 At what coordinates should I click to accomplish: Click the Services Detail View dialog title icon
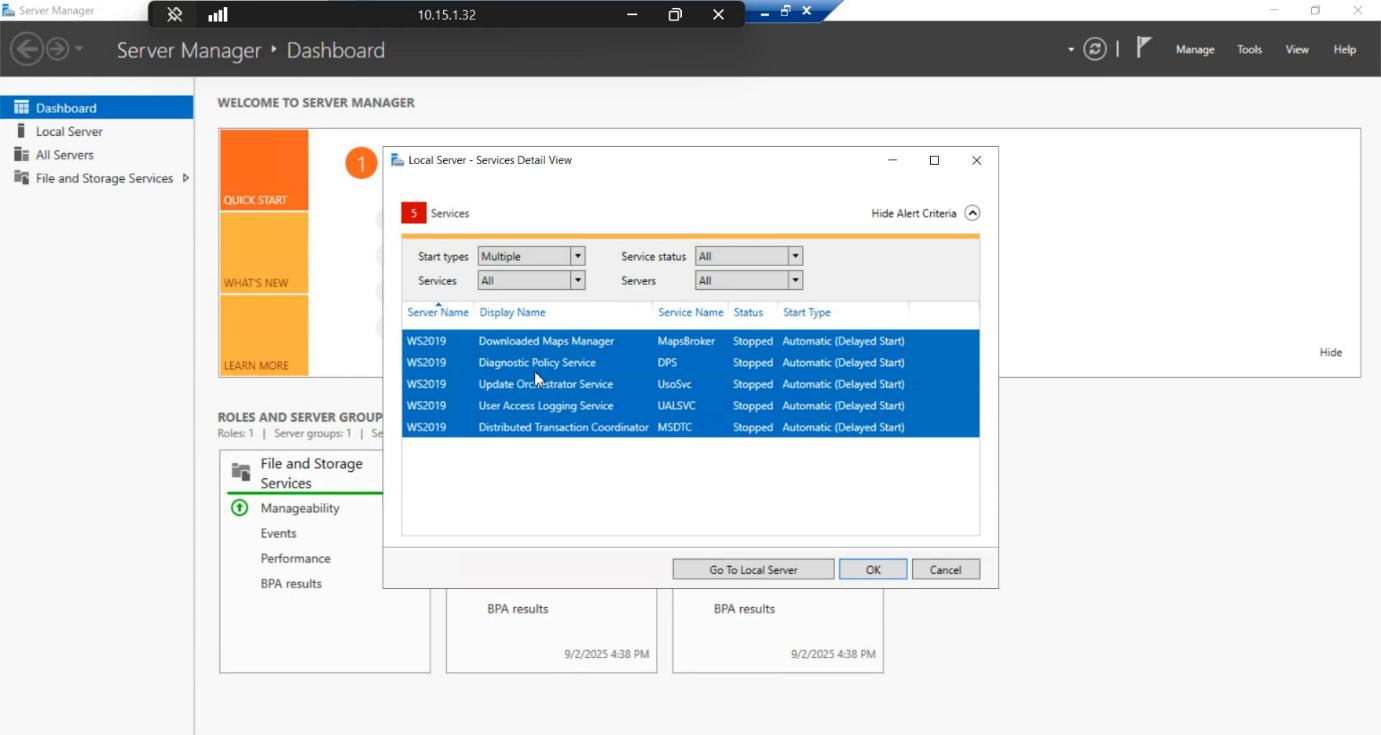(397, 160)
